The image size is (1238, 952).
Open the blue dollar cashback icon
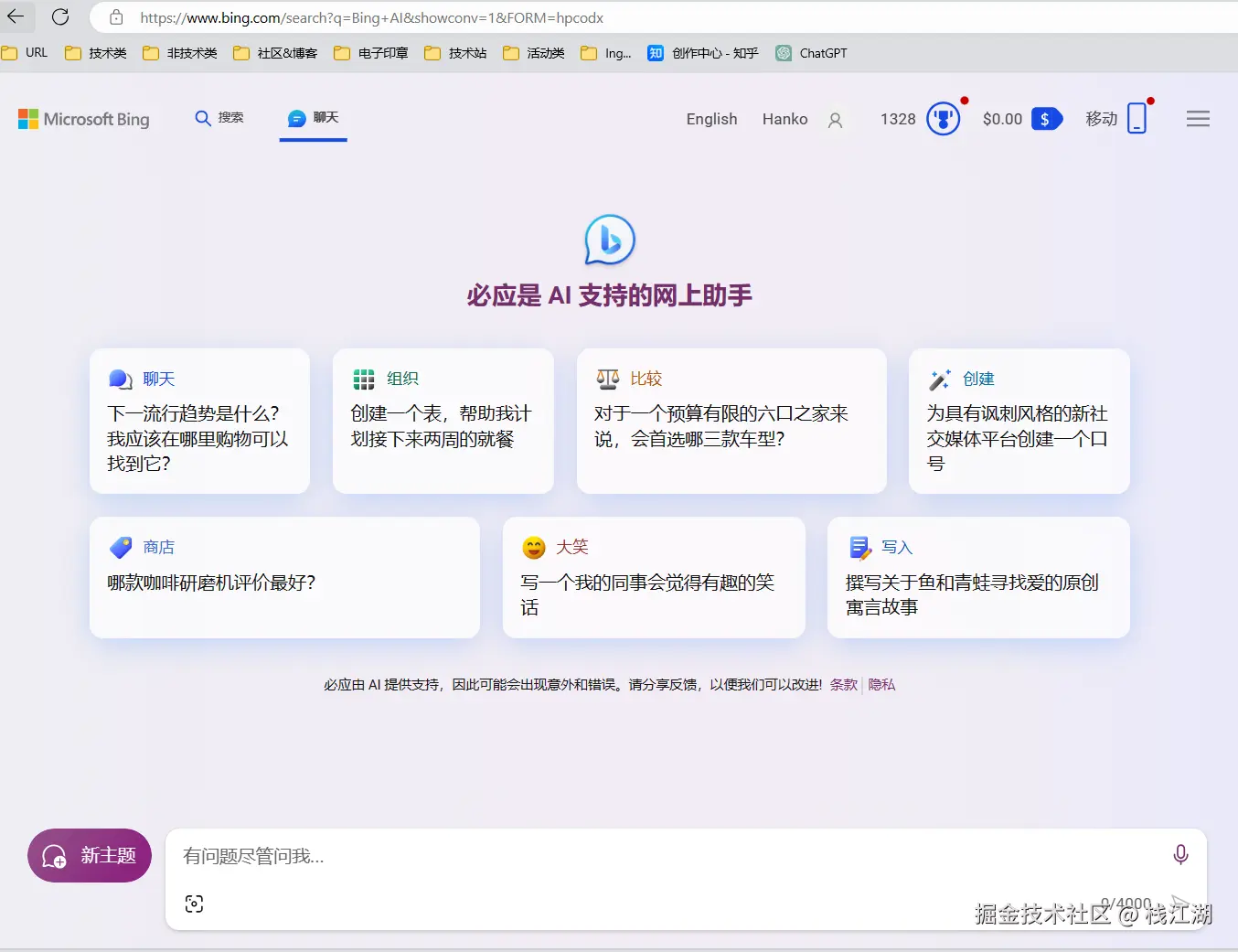point(1046,119)
